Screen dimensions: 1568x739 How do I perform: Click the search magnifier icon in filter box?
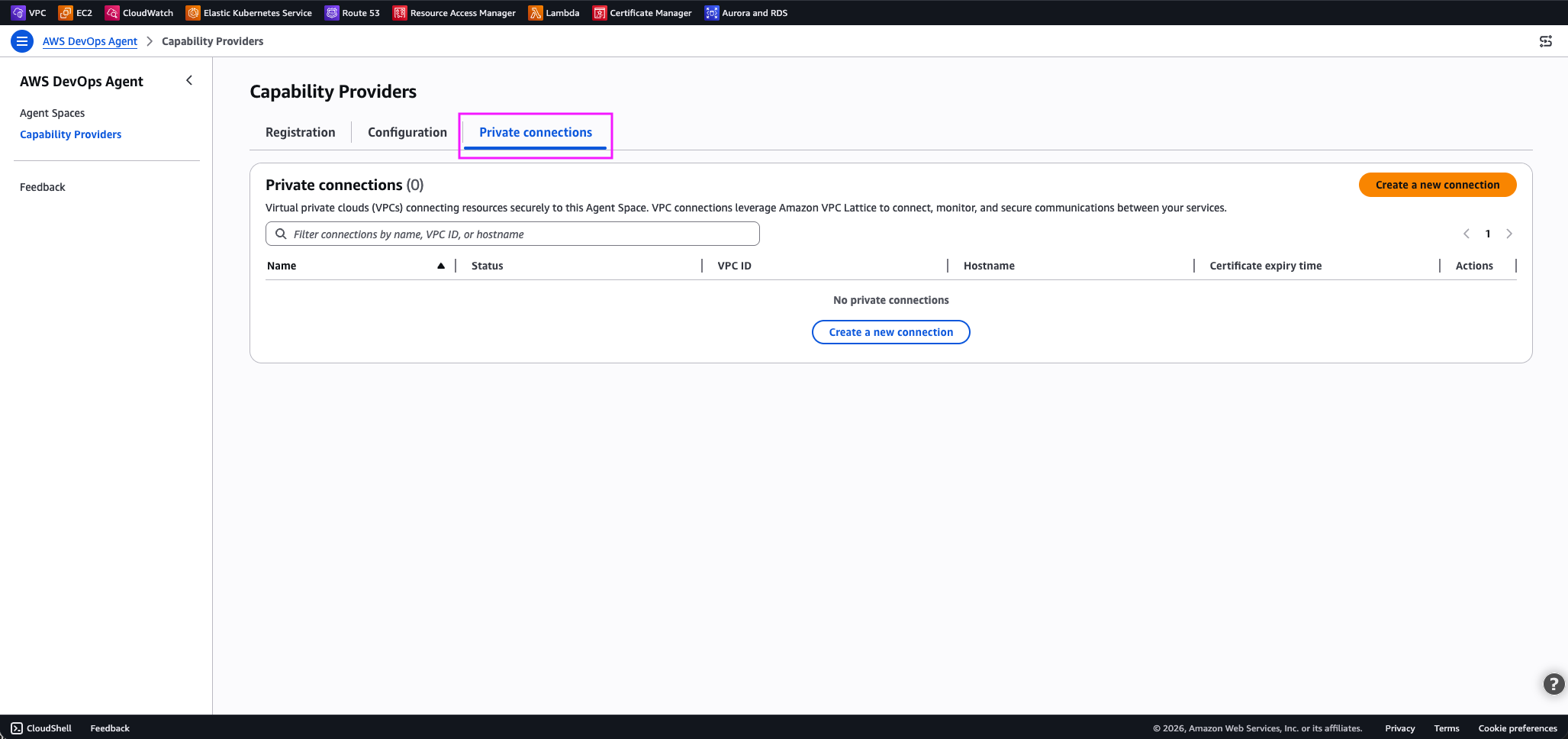pyautogui.click(x=281, y=234)
